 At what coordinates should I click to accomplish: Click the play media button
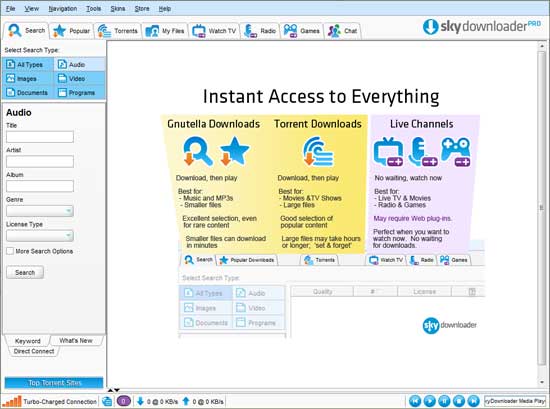(x=430, y=401)
